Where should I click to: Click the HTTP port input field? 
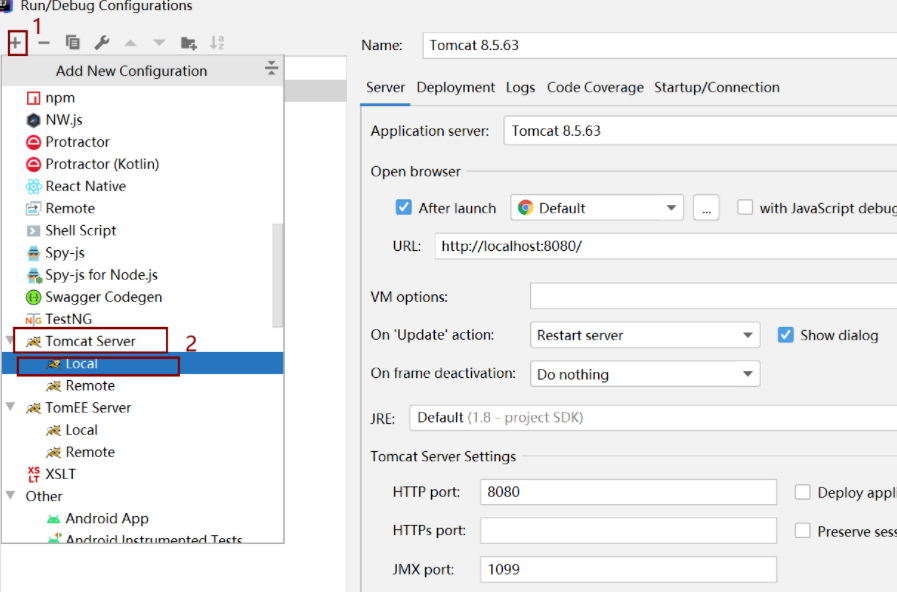click(628, 492)
